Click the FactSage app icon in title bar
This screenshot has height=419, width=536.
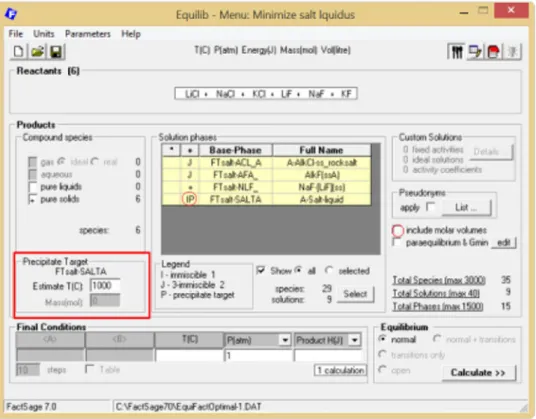coord(11,14)
